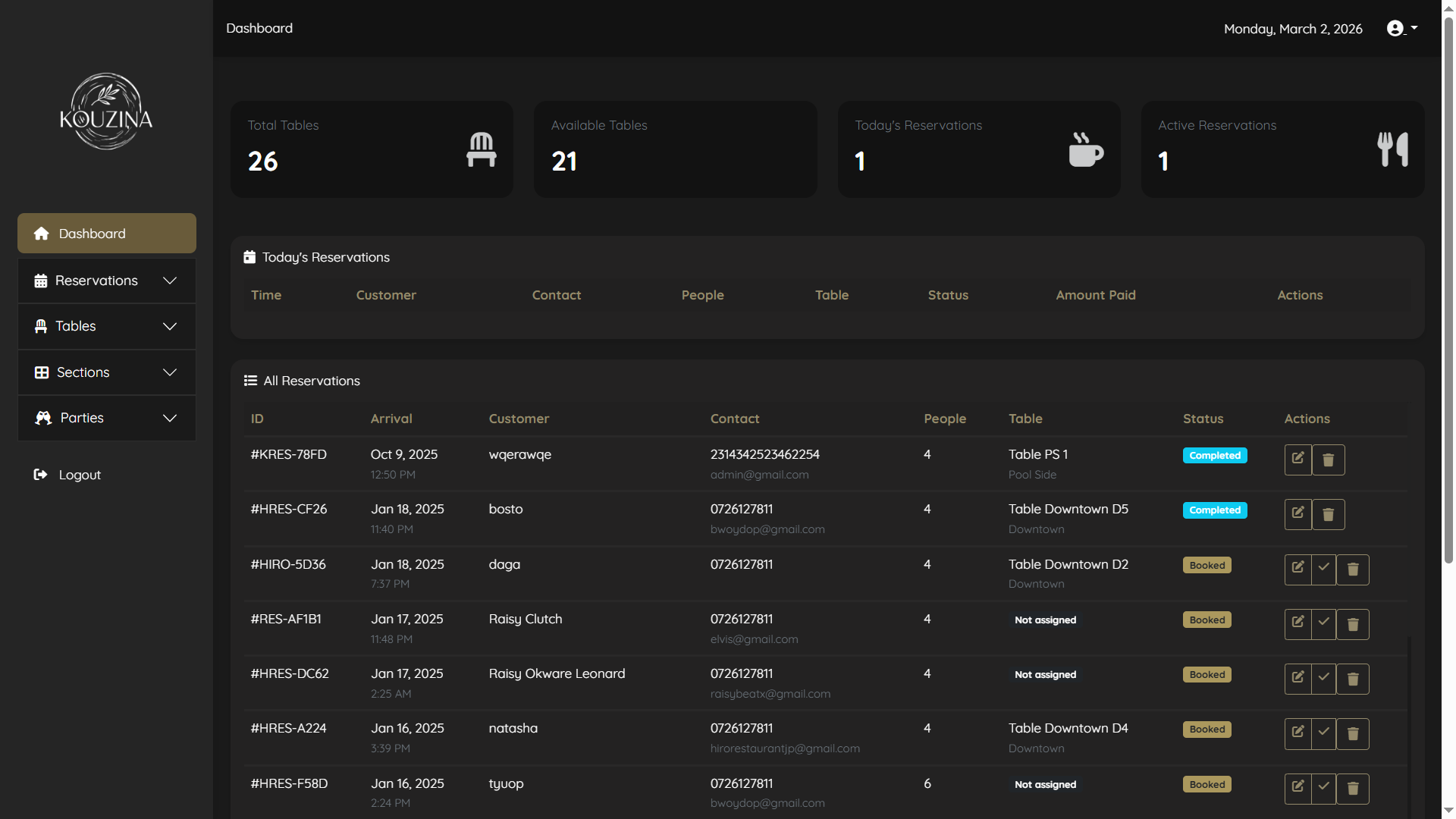Delete Raisy Clutch's reservation

pyautogui.click(x=1352, y=624)
